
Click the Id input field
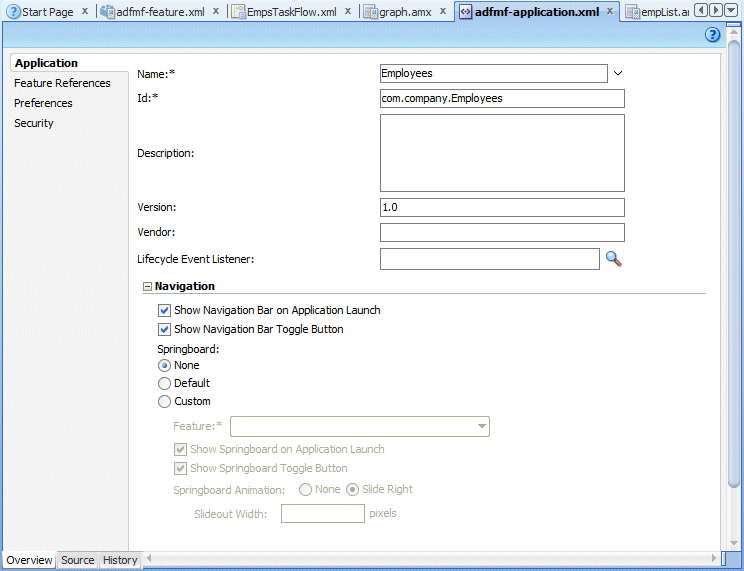502,98
